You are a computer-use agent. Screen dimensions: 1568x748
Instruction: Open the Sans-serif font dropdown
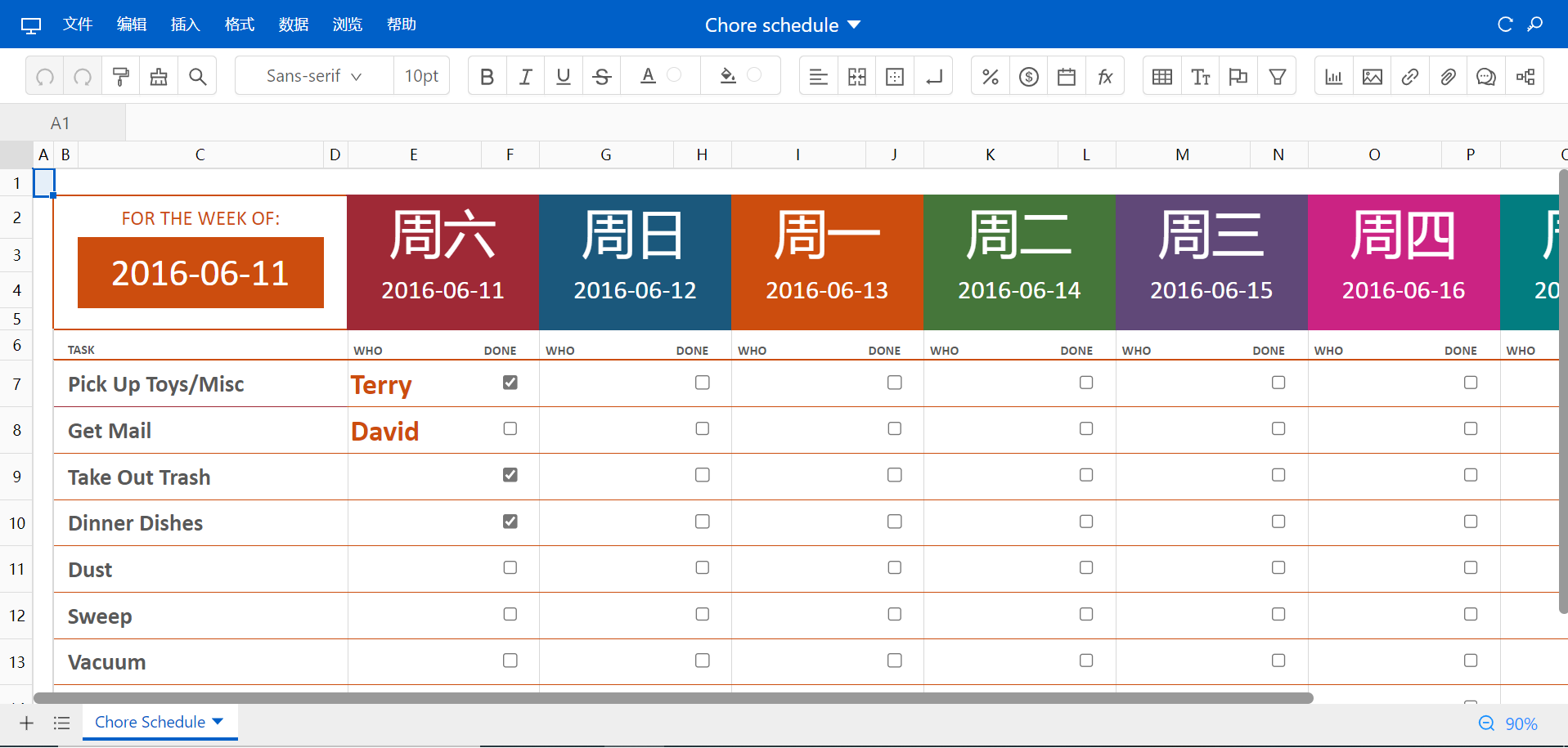[x=312, y=75]
